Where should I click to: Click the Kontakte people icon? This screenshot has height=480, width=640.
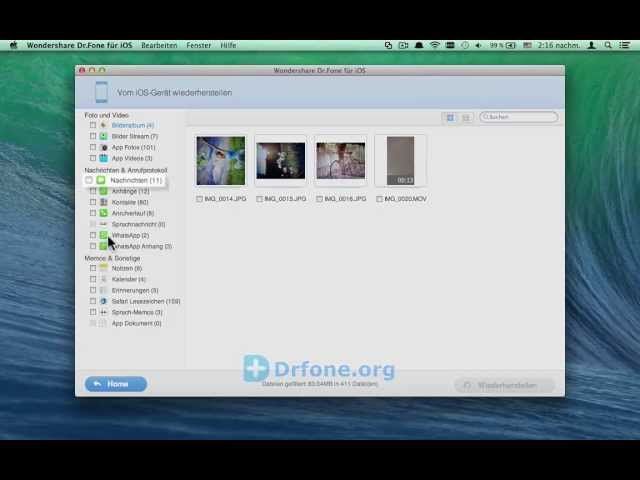[x=104, y=202]
